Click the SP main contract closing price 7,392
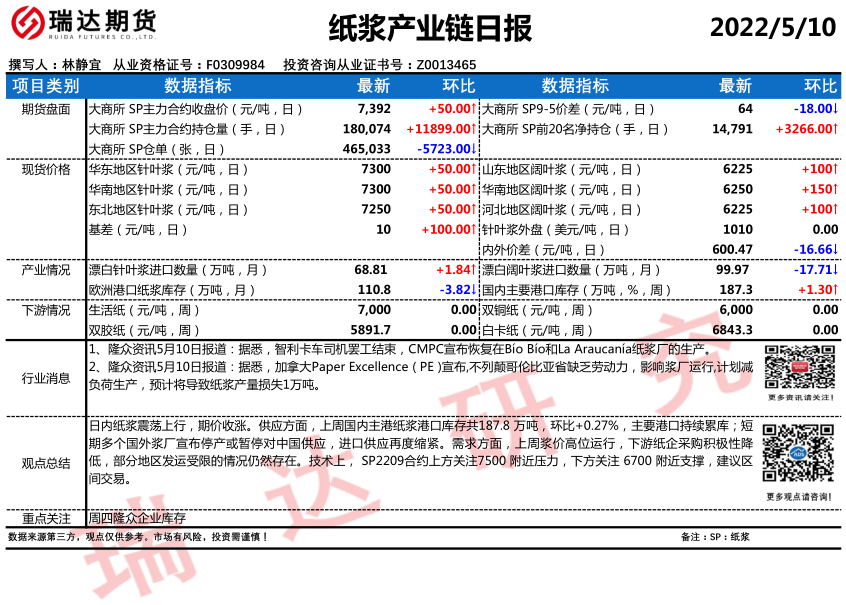The height and width of the screenshot is (605, 846). click(x=374, y=109)
